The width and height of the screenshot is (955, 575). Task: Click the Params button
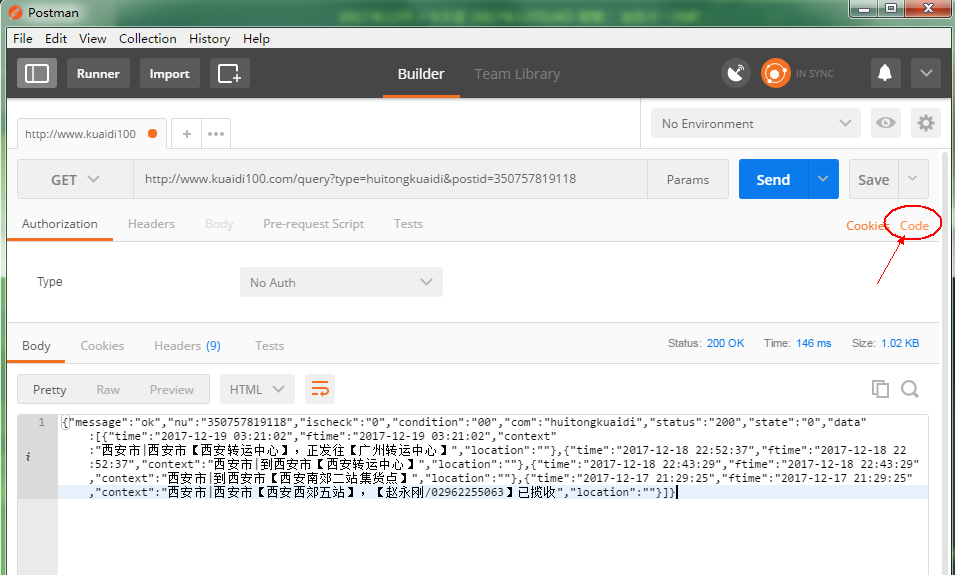click(688, 179)
